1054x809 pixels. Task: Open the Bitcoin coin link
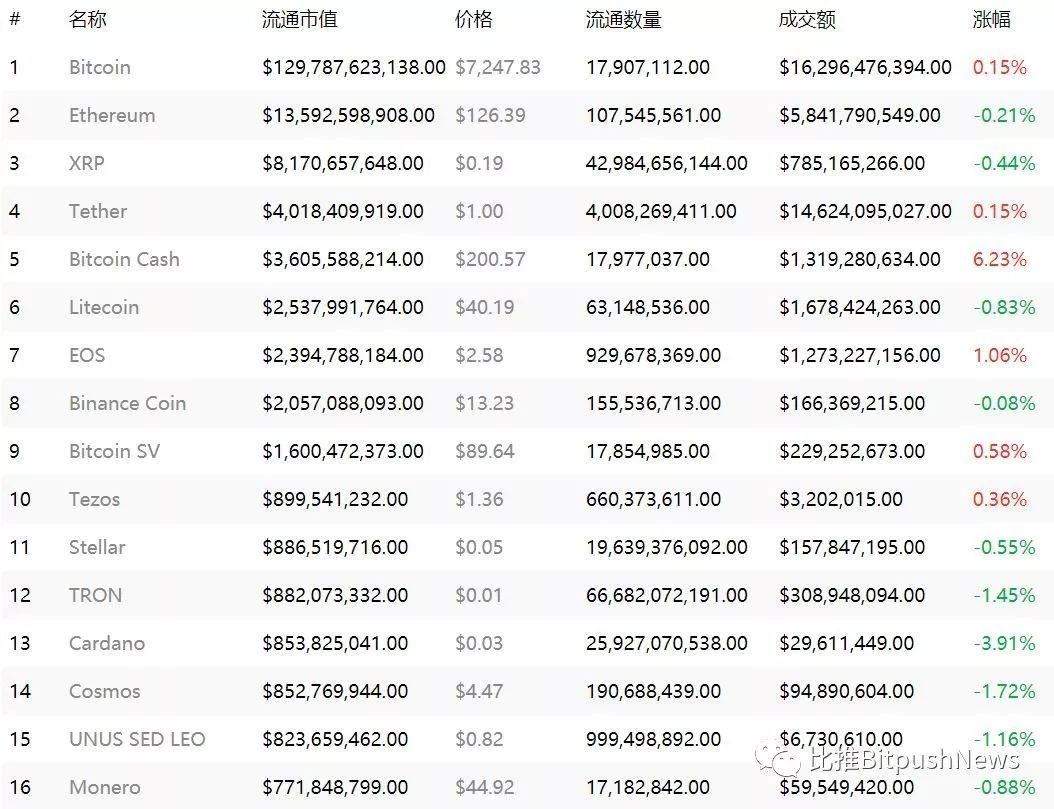[99, 67]
